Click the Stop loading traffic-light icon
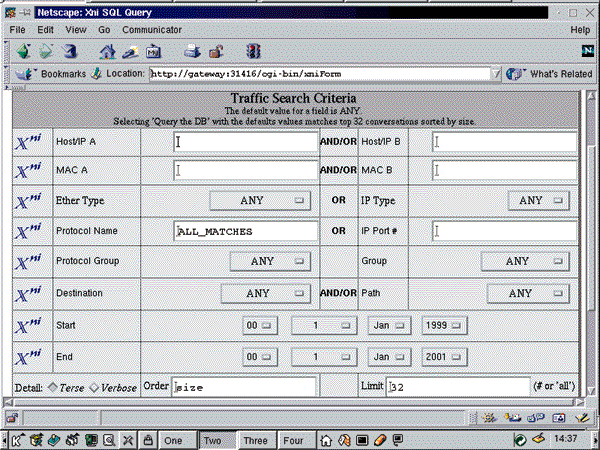The height and width of the screenshot is (450, 600). [254, 50]
